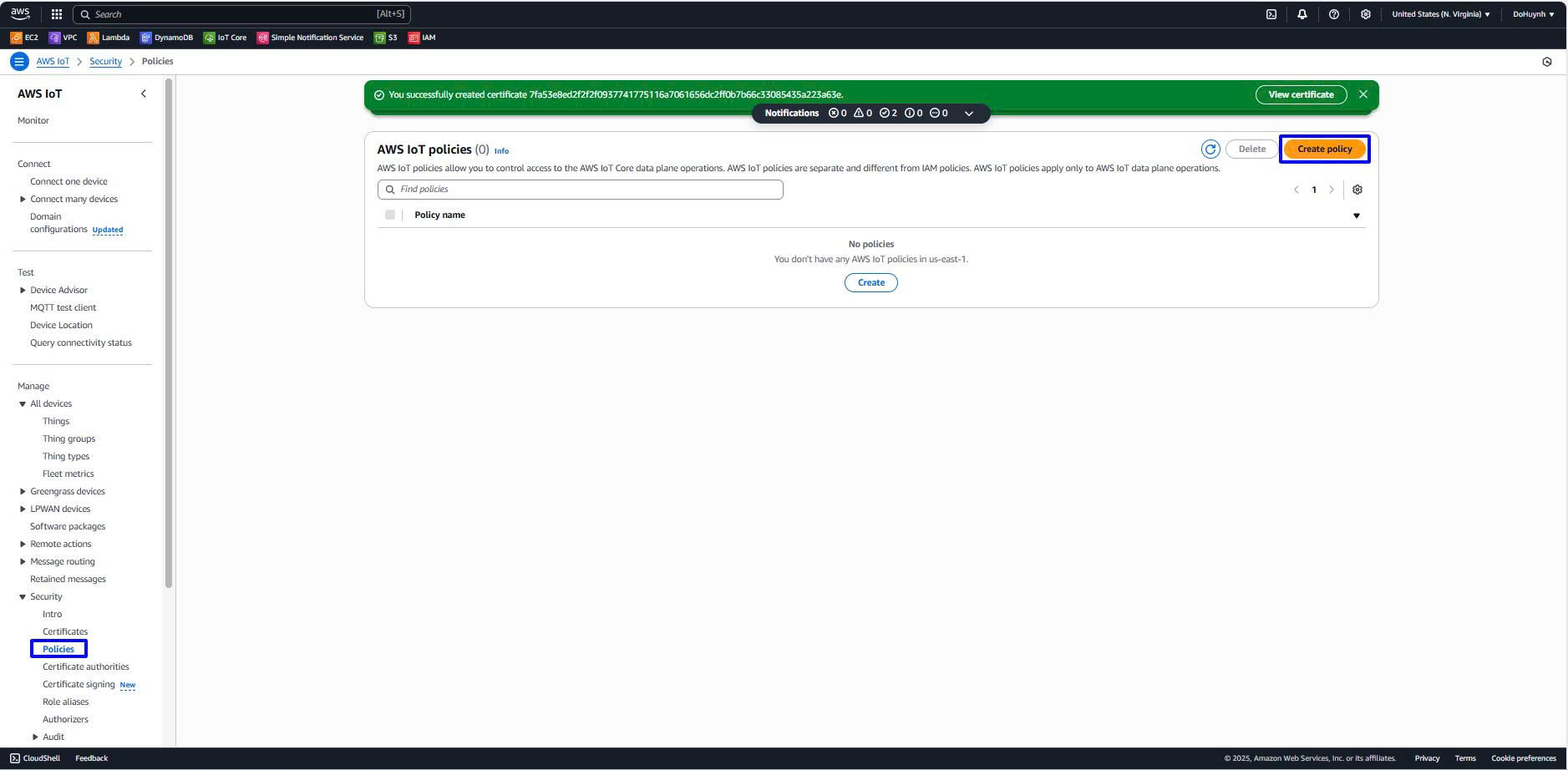Open the help question mark icon
This screenshot has height=770, width=1568.
coord(1333,14)
